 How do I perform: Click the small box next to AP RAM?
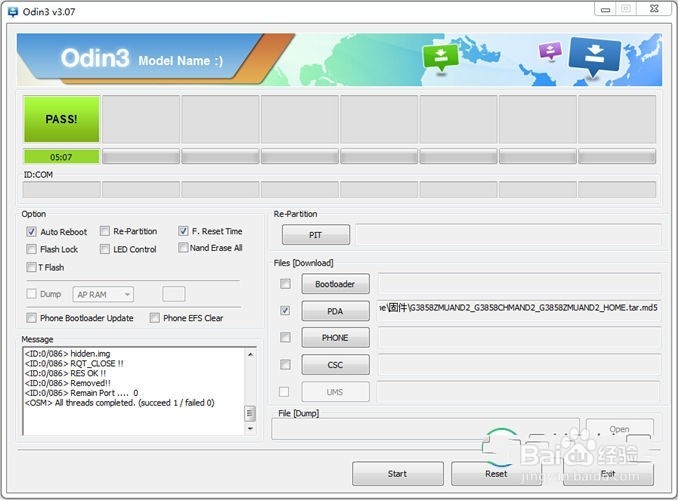(x=174, y=294)
